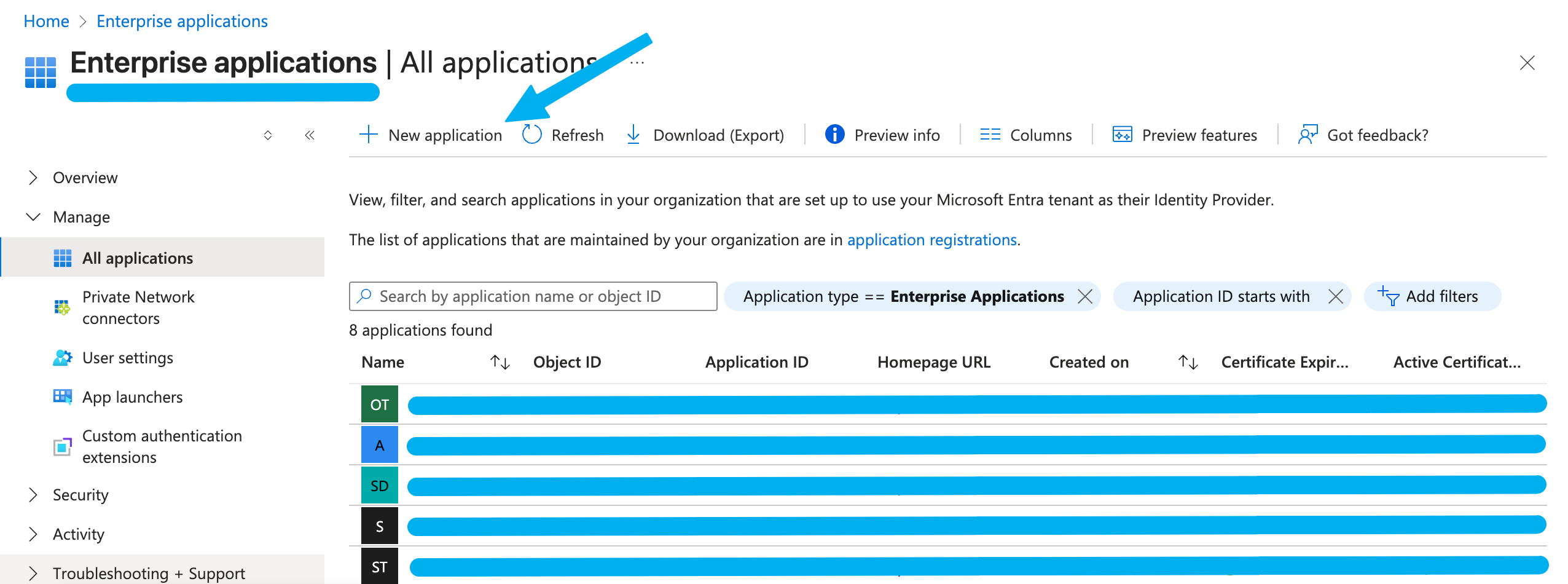1568x584 pixels.
Task: Click the Got feedback icon
Action: (x=1307, y=135)
